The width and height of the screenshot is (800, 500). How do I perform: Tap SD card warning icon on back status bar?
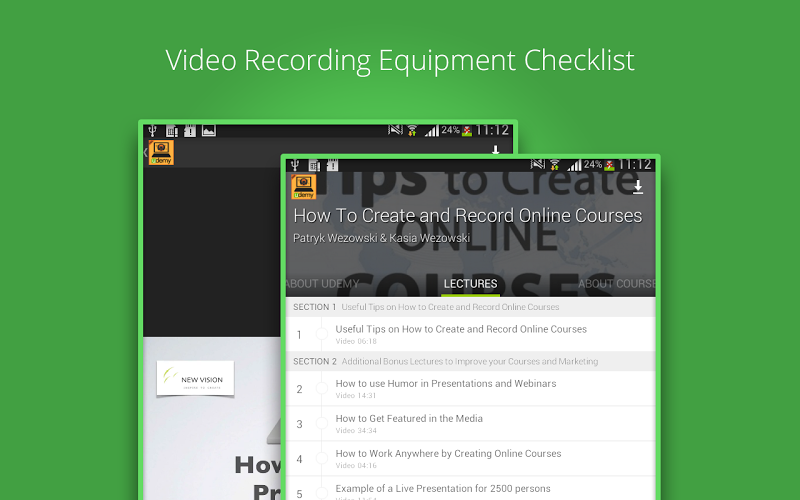(x=190, y=131)
